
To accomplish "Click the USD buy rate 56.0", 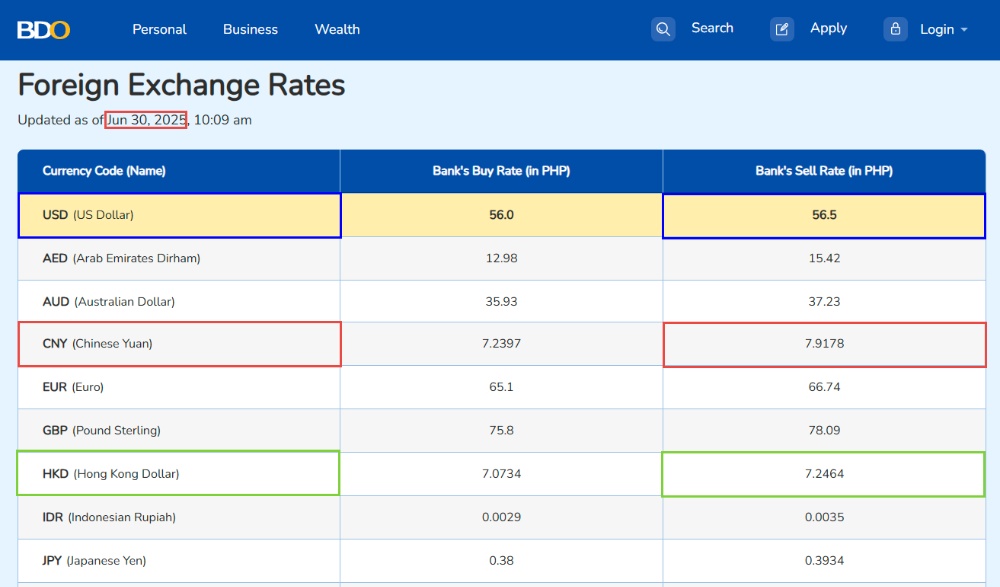I will coord(501,215).
